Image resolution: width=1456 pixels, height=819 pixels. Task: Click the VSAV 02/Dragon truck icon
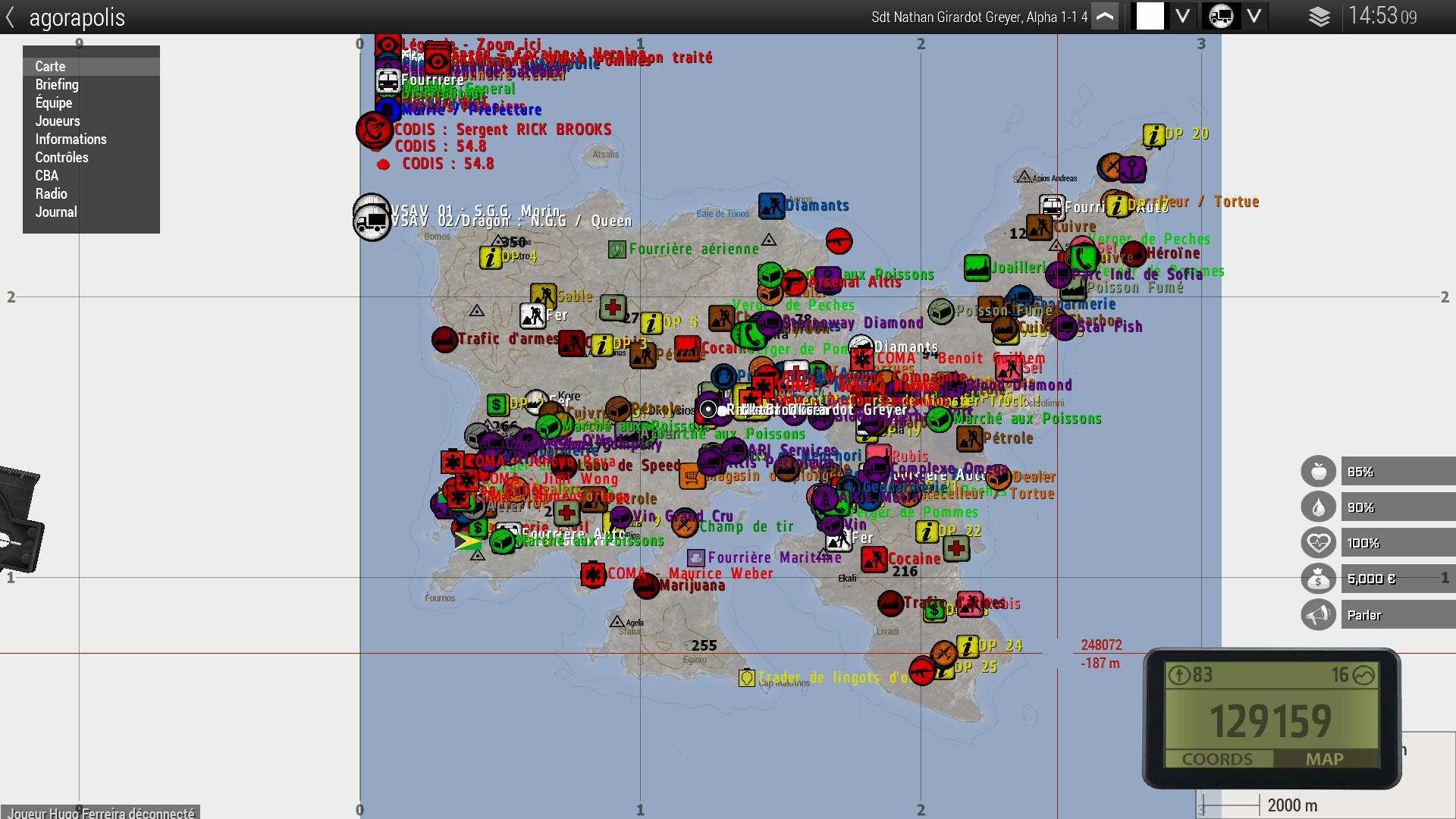[x=372, y=222]
